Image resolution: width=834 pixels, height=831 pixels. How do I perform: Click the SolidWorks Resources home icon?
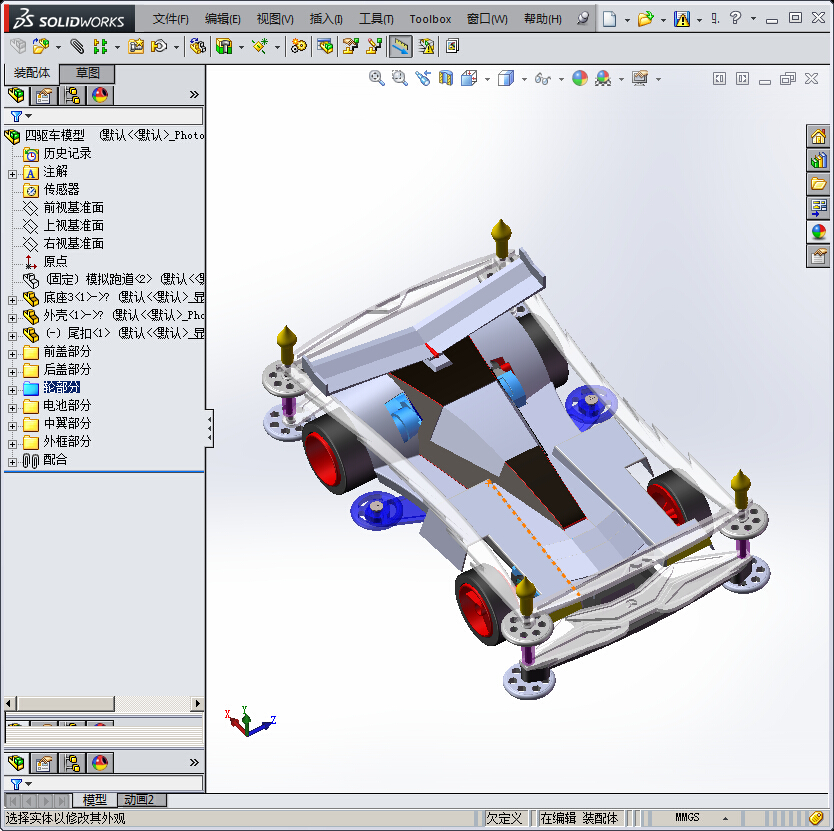tap(818, 136)
